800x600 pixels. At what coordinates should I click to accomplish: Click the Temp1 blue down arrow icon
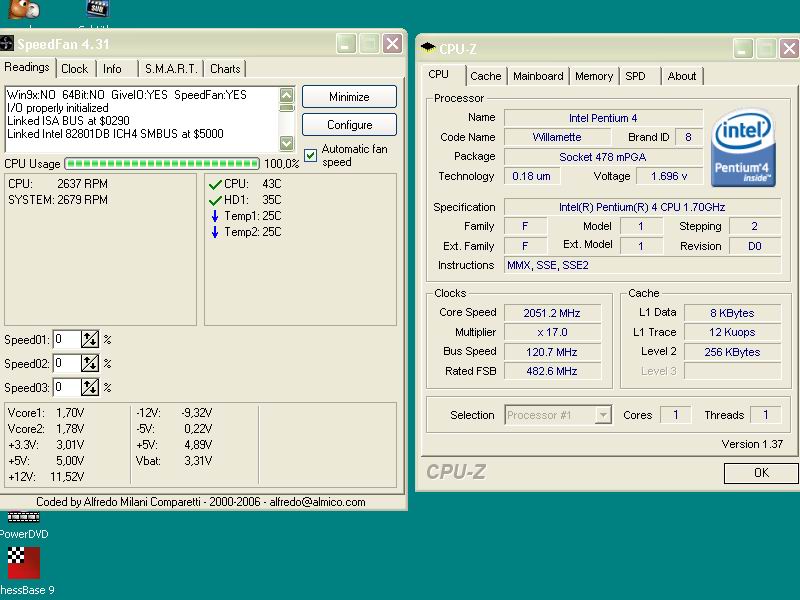215,216
